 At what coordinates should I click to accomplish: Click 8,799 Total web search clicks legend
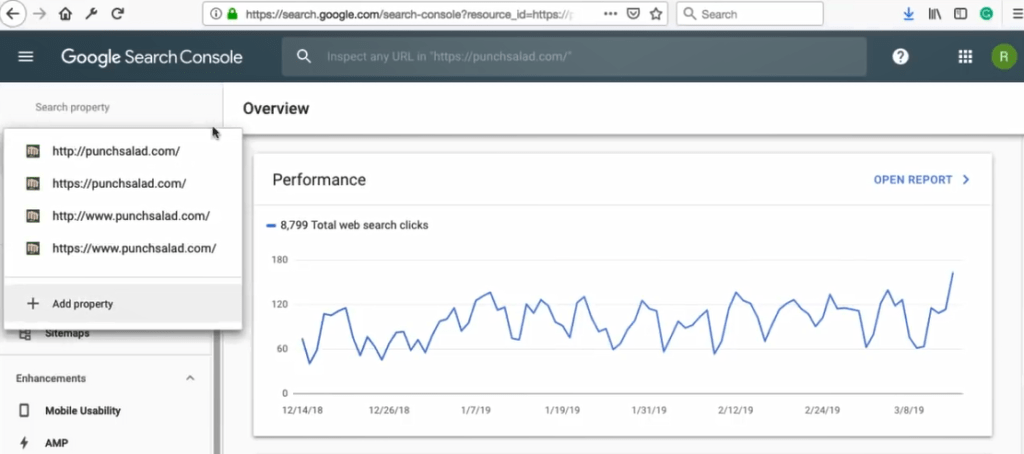pos(347,225)
